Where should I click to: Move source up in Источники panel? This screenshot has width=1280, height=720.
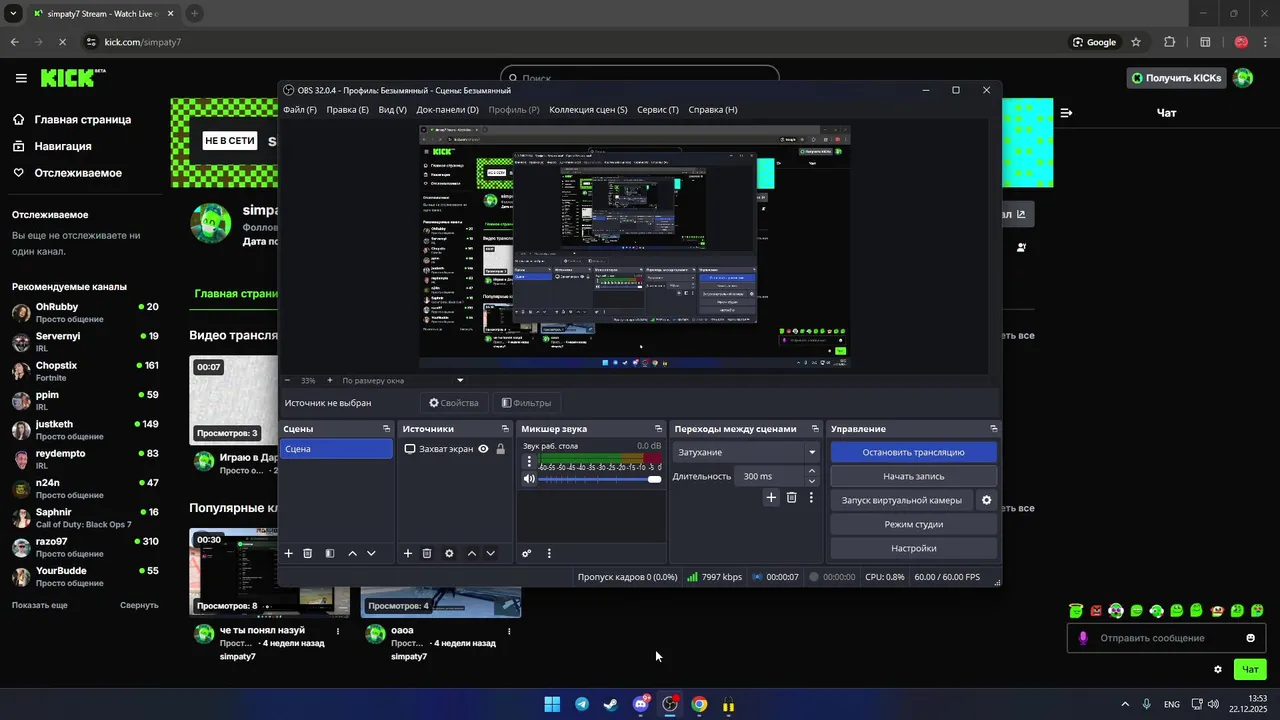click(471, 553)
